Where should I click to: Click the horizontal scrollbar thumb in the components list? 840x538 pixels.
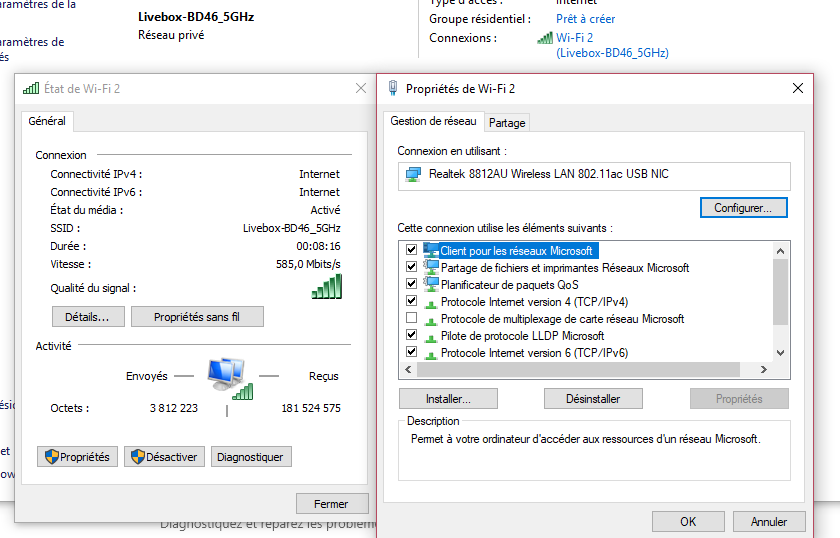click(579, 370)
